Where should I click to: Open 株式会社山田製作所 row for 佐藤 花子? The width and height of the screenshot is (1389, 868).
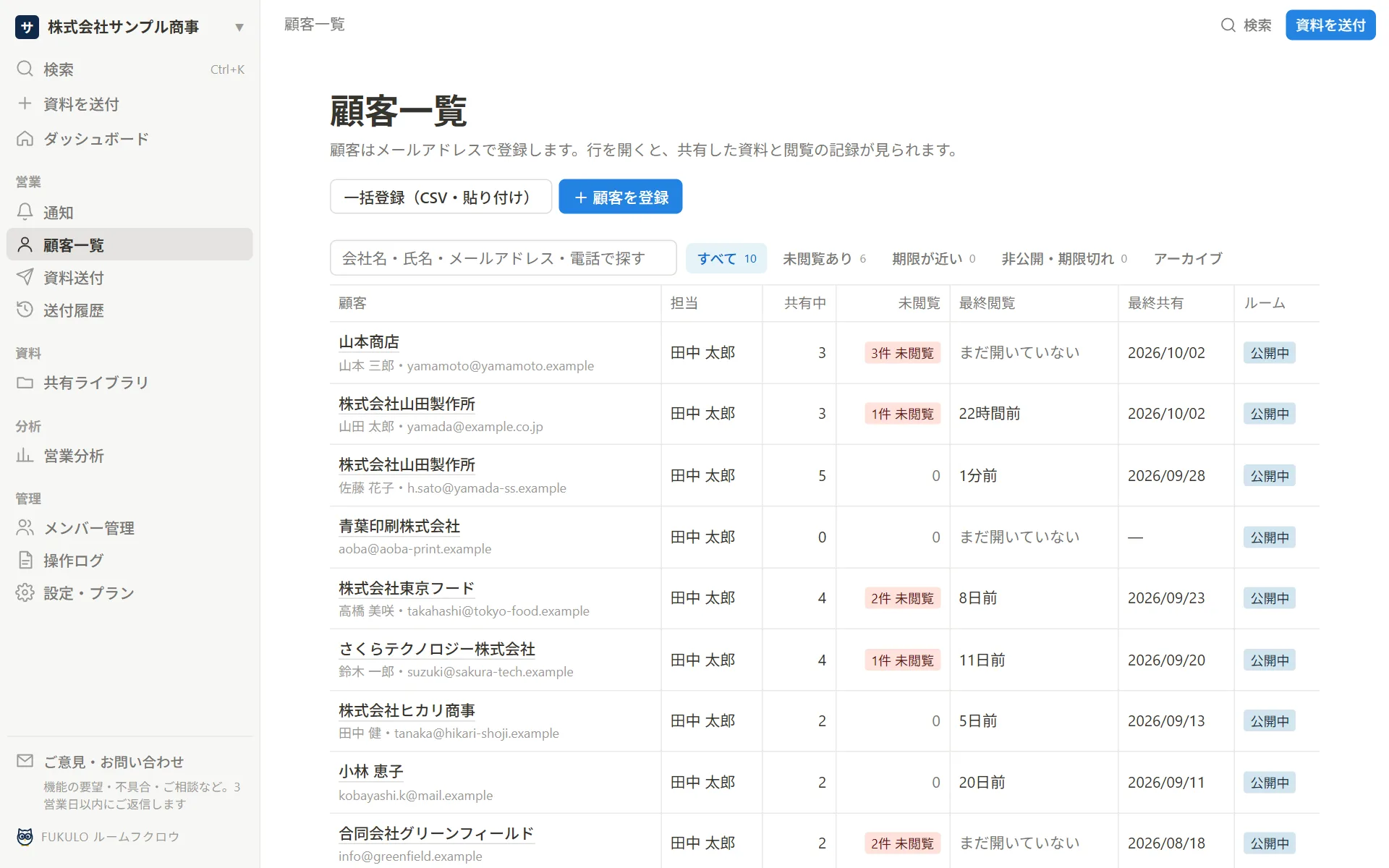[x=407, y=464]
